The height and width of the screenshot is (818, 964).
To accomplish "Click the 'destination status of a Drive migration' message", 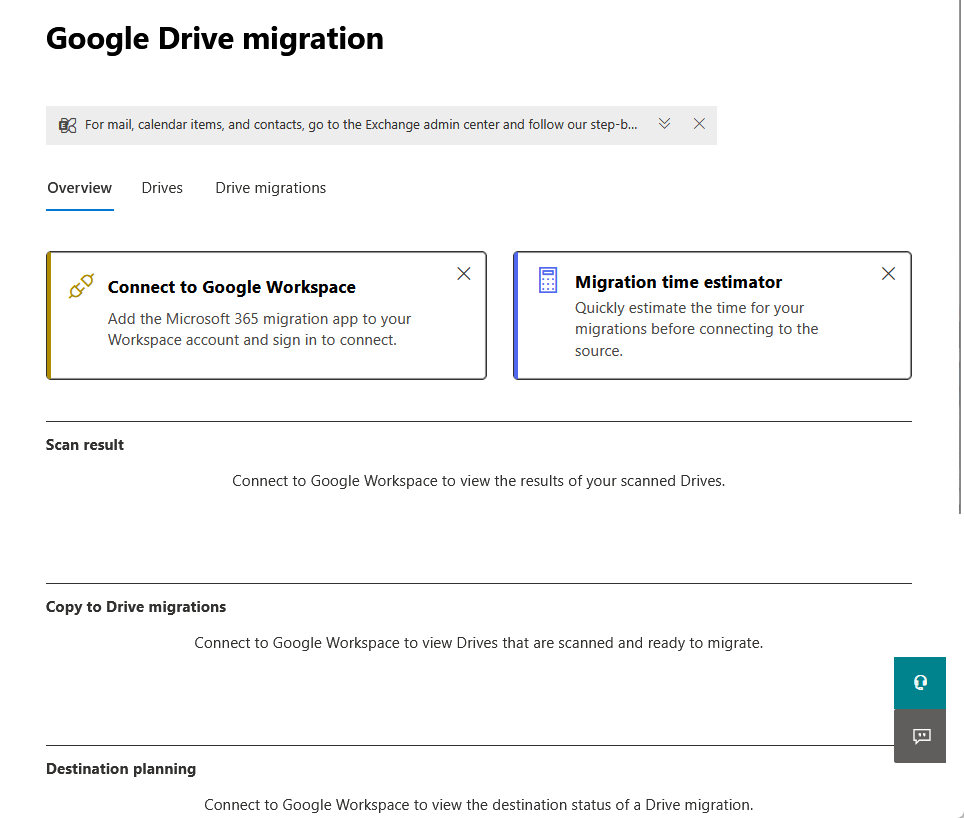I will (x=478, y=805).
